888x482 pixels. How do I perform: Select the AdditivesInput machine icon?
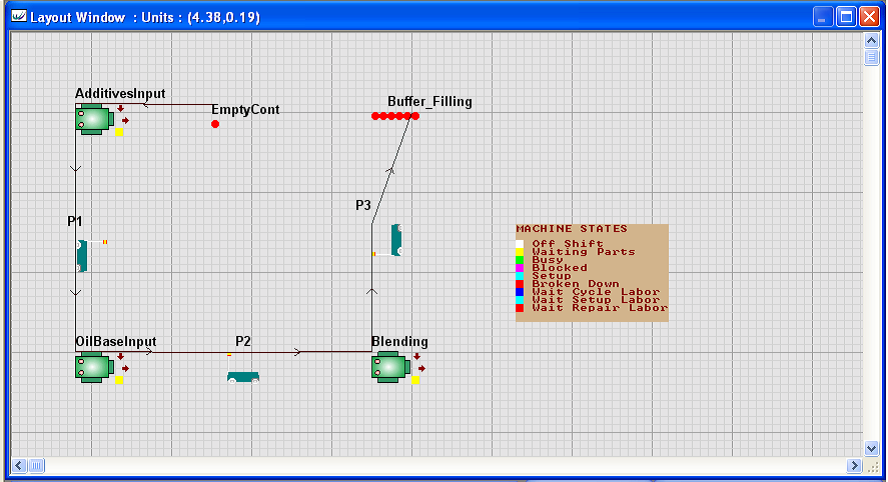[x=93, y=119]
